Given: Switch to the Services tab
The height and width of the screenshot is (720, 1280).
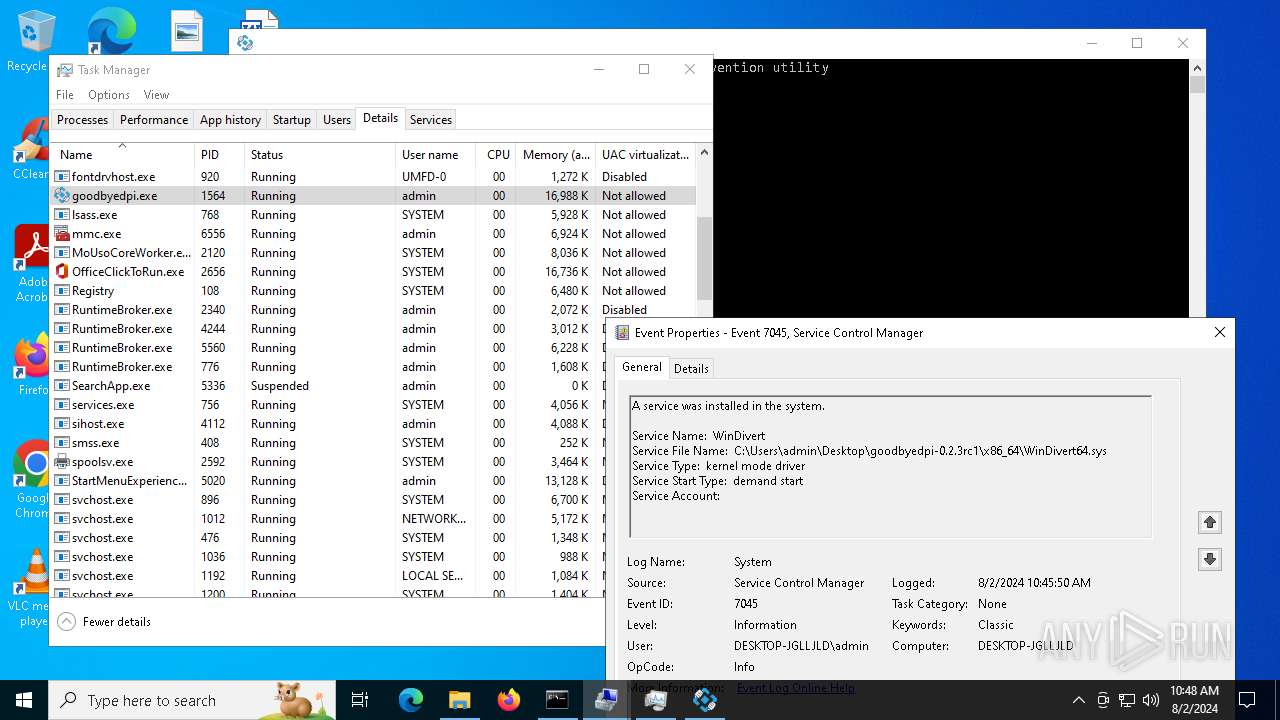Looking at the screenshot, I should pyautogui.click(x=431, y=120).
